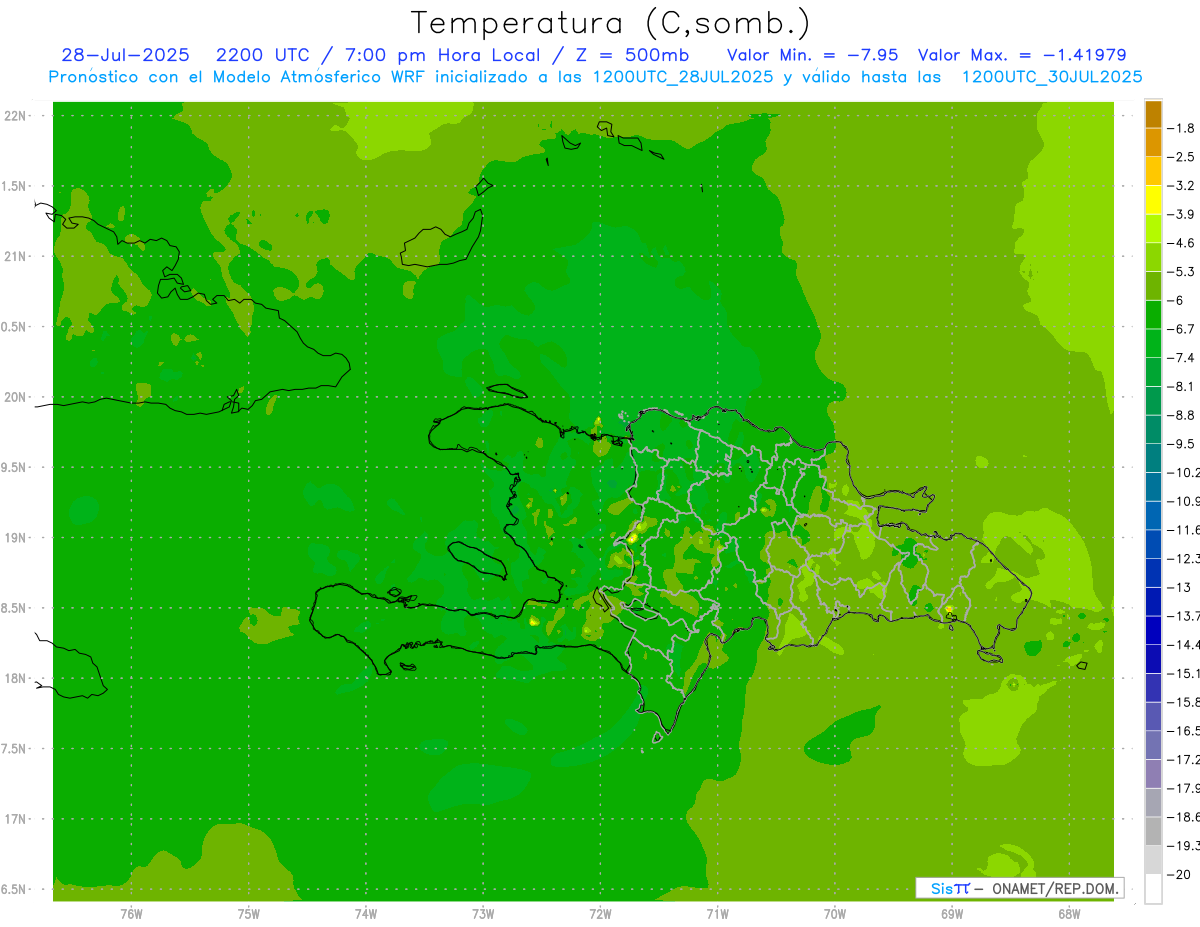Image resolution: width=1200 pixels, height=927 pixels.
Task: Select initialization time "1200UTC_28JUL2025"
Action: click(x=683, y=77)
